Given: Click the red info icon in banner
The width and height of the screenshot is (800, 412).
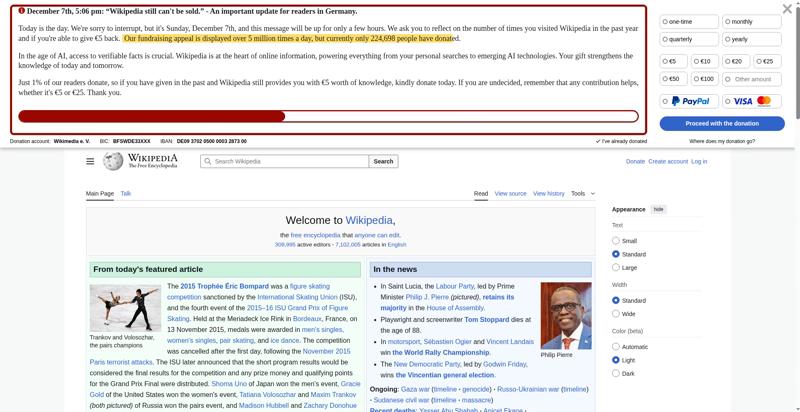Looking at the screenshot, I should (x=22, y=11).
